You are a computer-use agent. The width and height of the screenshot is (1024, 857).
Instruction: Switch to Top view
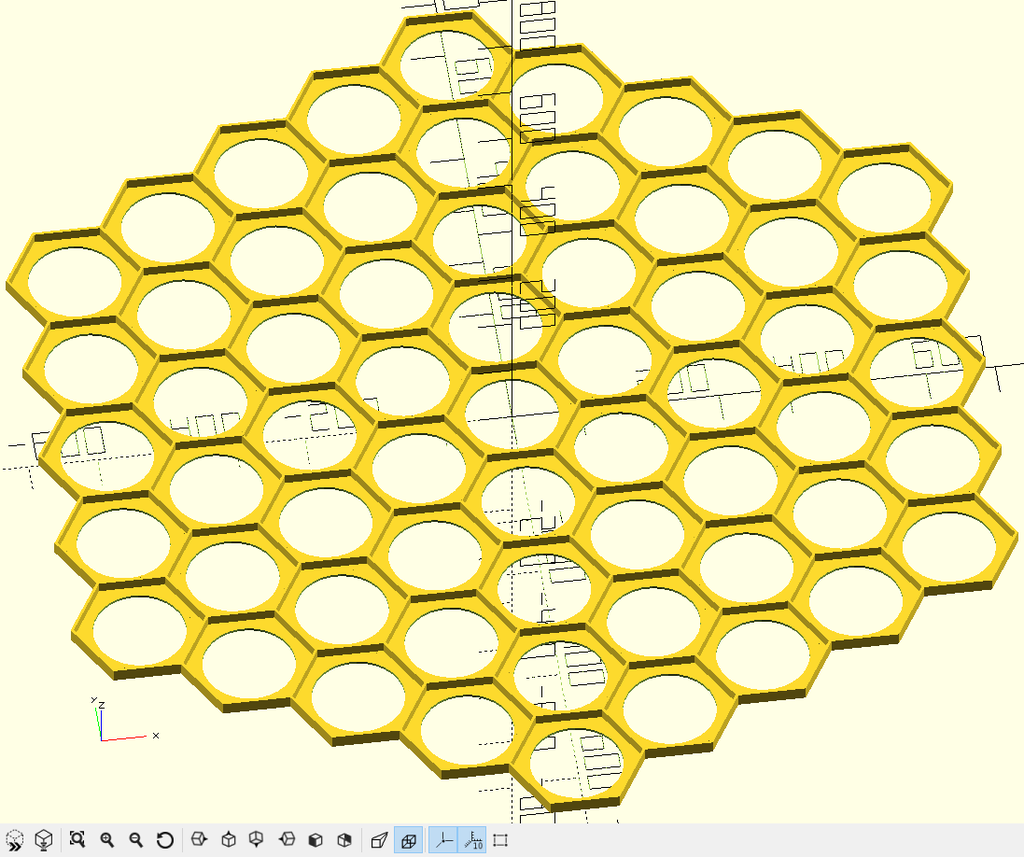click(x=229, y=839)
